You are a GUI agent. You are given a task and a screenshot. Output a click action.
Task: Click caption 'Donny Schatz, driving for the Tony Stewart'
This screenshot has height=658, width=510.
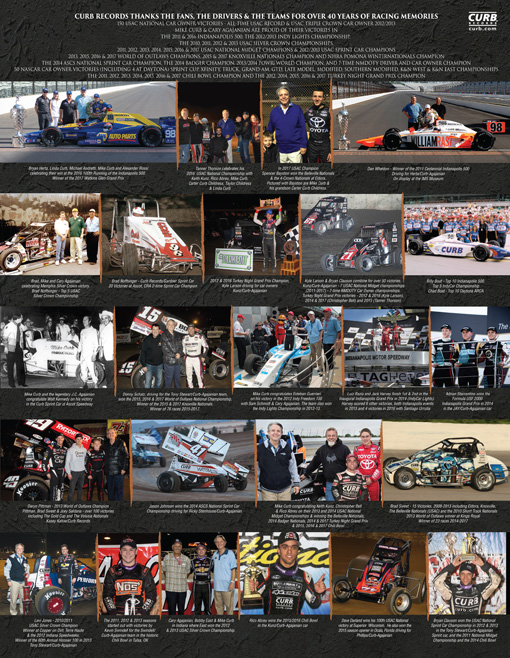tap(173, 401)
